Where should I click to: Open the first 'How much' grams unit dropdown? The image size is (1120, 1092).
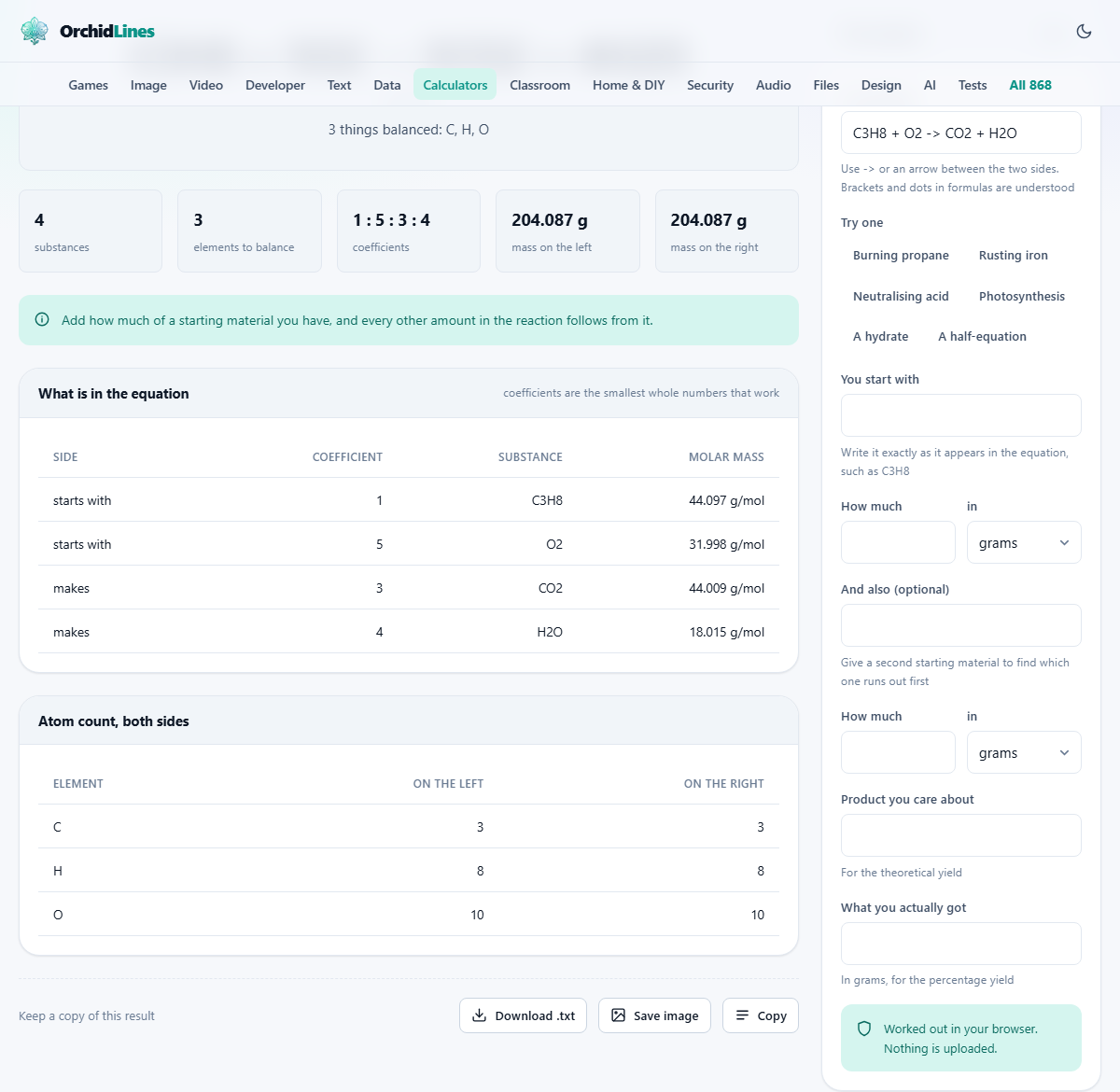tap(1024, 542)
